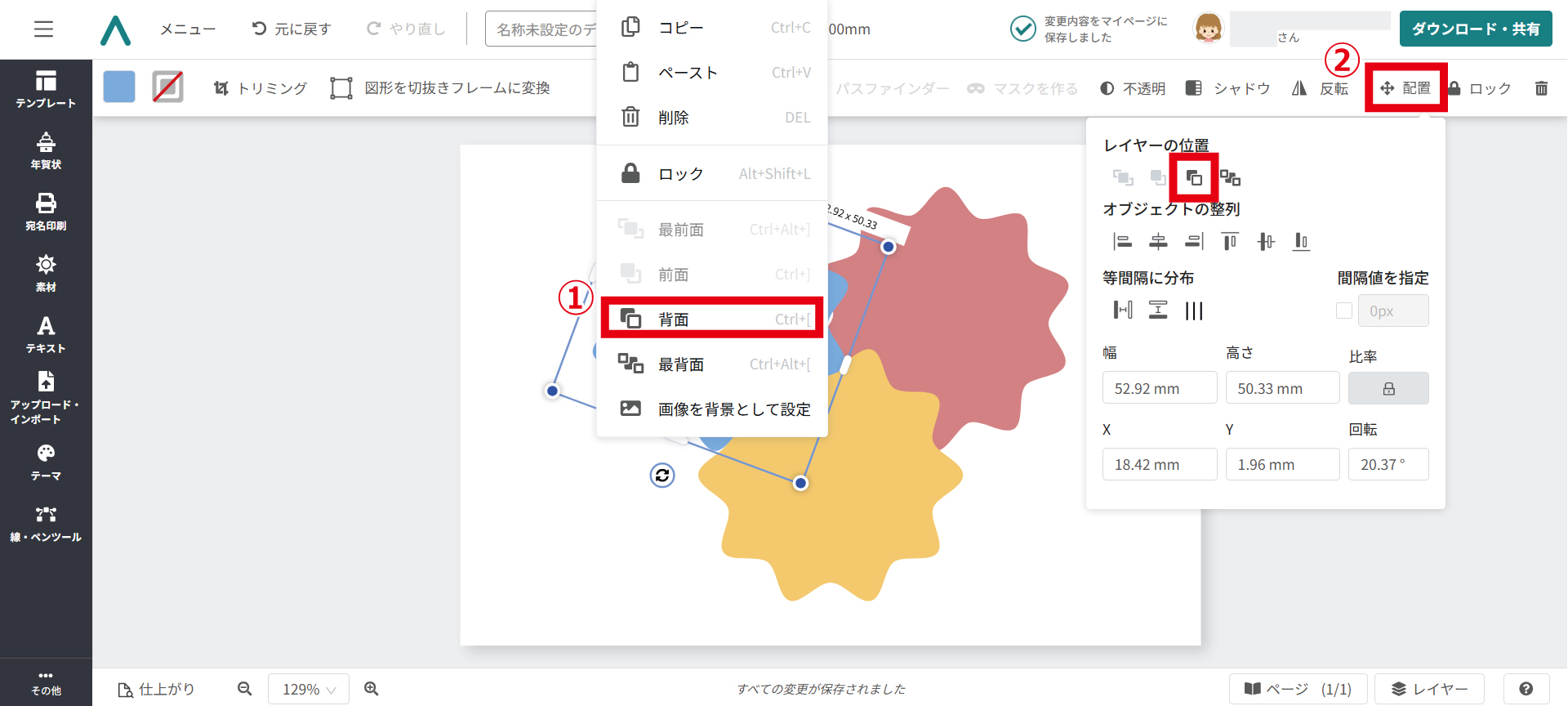Expand the hamburger main menu

tap(44, 29)
